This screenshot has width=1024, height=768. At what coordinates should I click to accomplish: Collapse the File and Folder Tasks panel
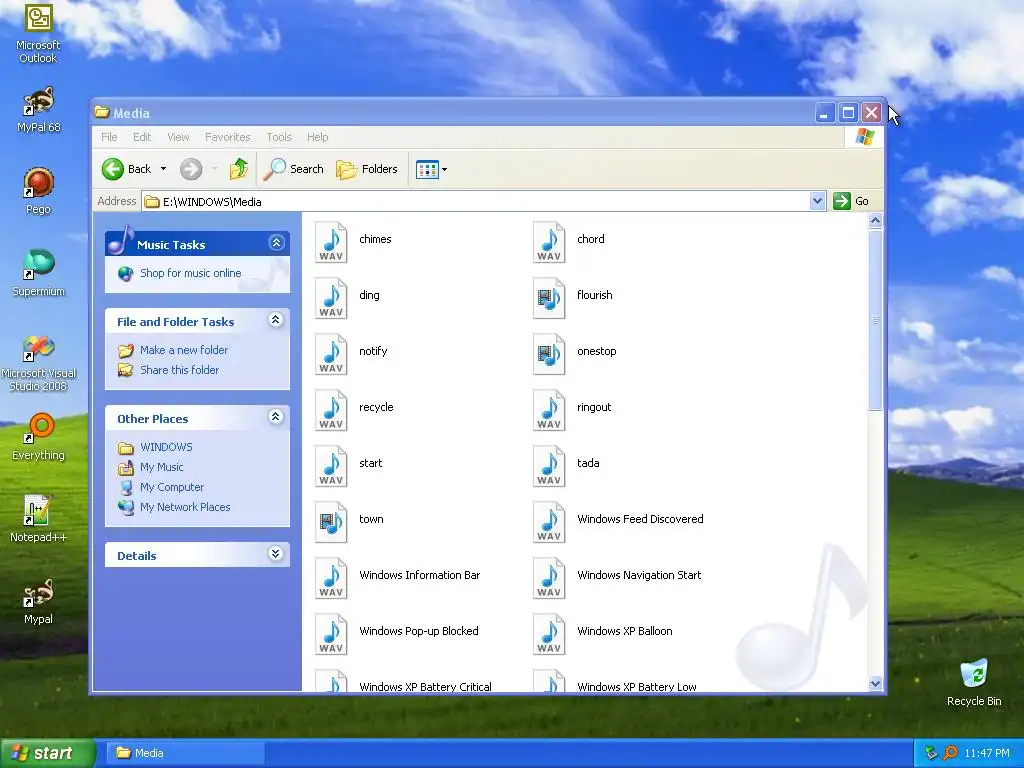click(x=276, y=320)
